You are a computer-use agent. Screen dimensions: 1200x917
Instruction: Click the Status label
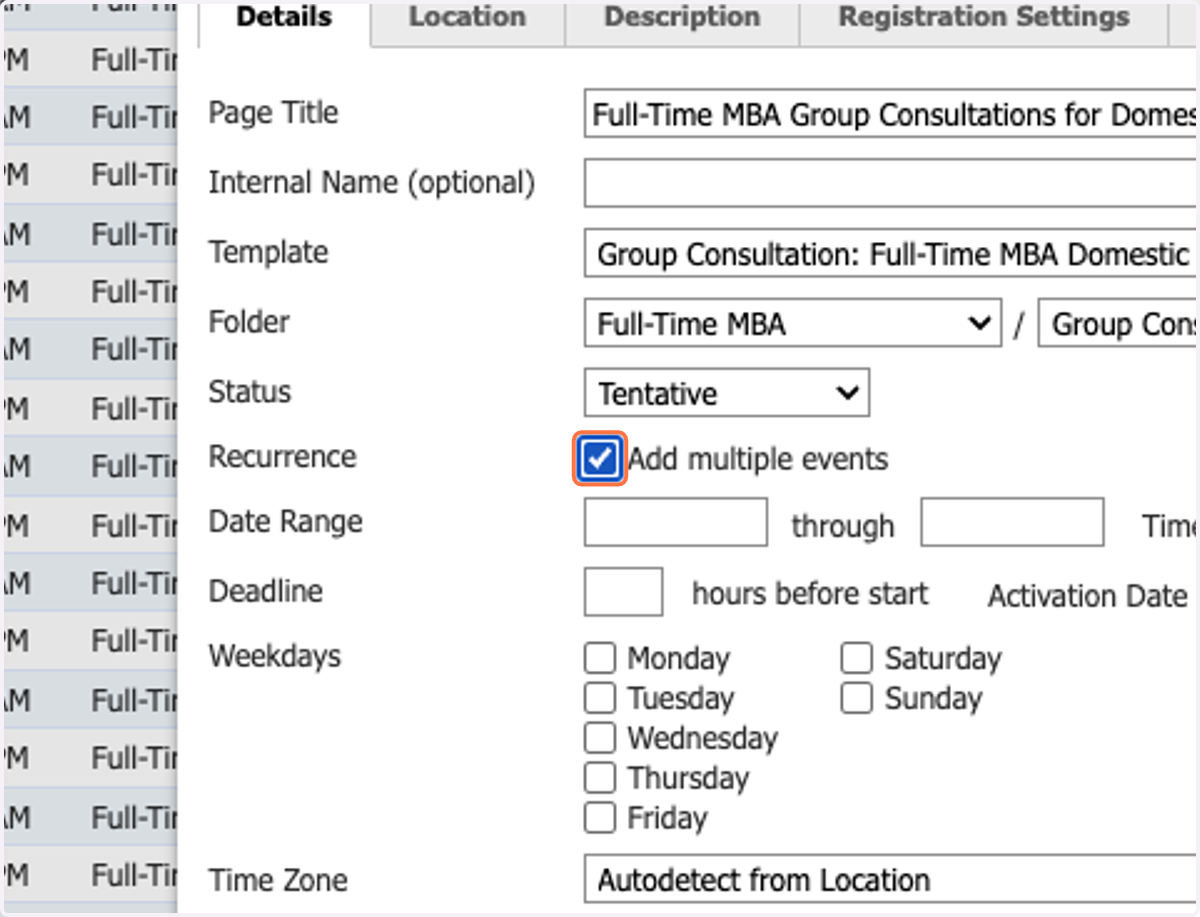coord(250,392)
